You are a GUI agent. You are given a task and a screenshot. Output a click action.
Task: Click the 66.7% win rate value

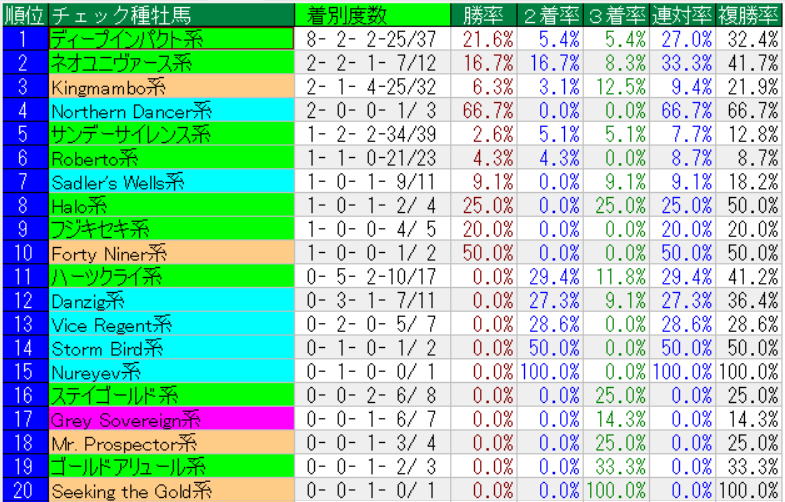(487, 110)
